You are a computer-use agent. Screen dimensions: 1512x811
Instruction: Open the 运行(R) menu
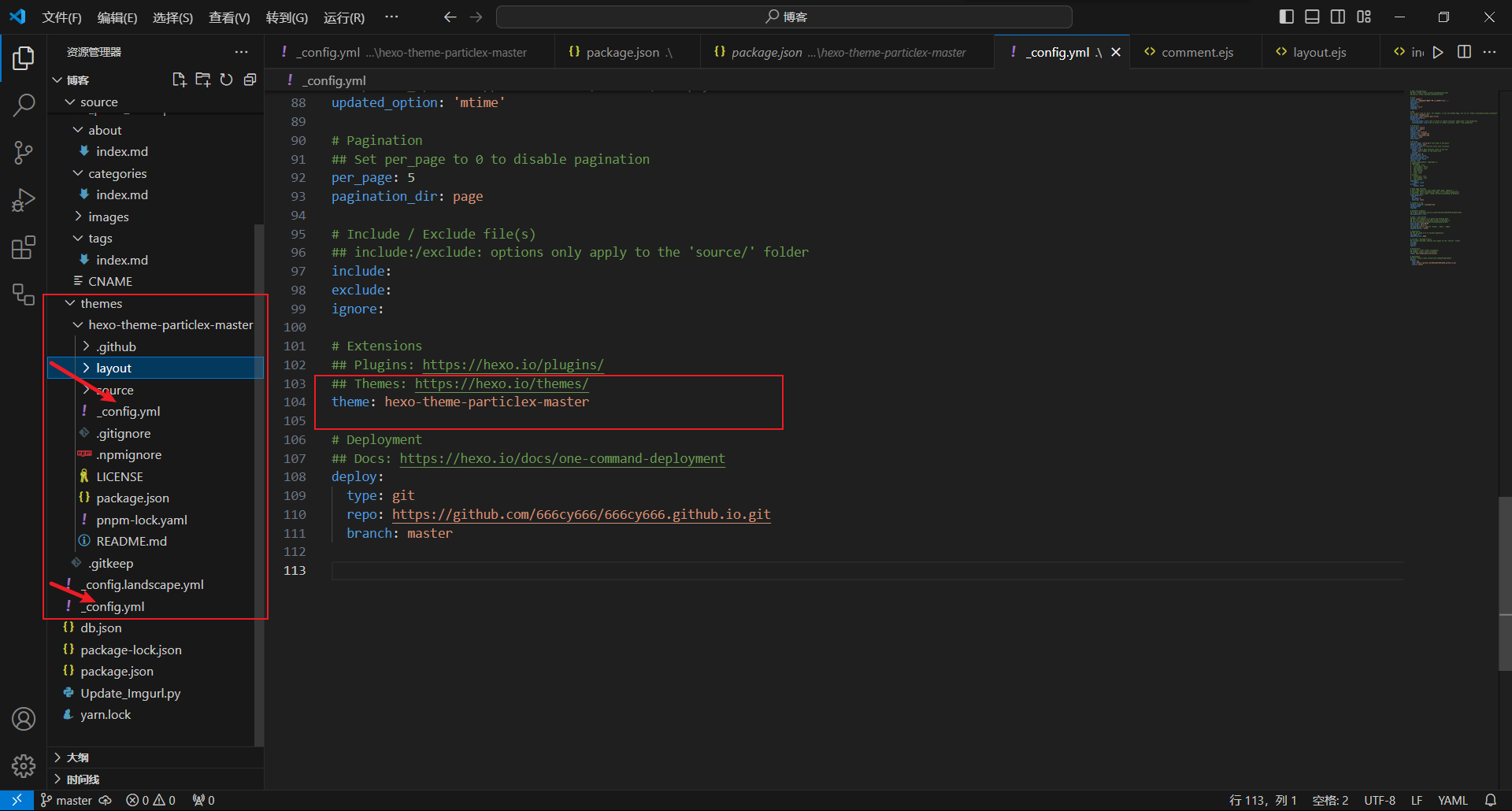pos(344,17)
